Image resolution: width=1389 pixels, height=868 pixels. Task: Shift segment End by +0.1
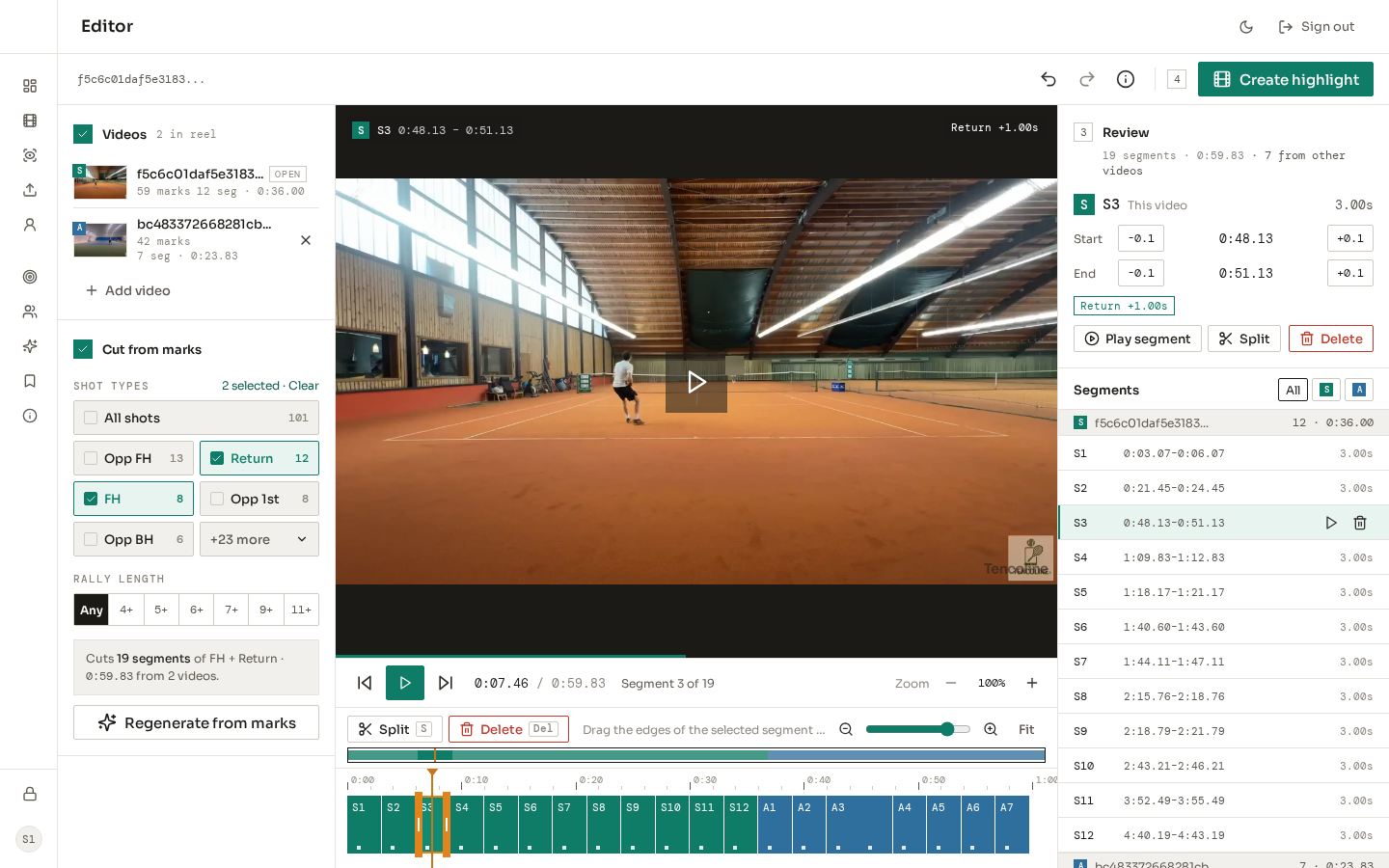click(1350, 273)
